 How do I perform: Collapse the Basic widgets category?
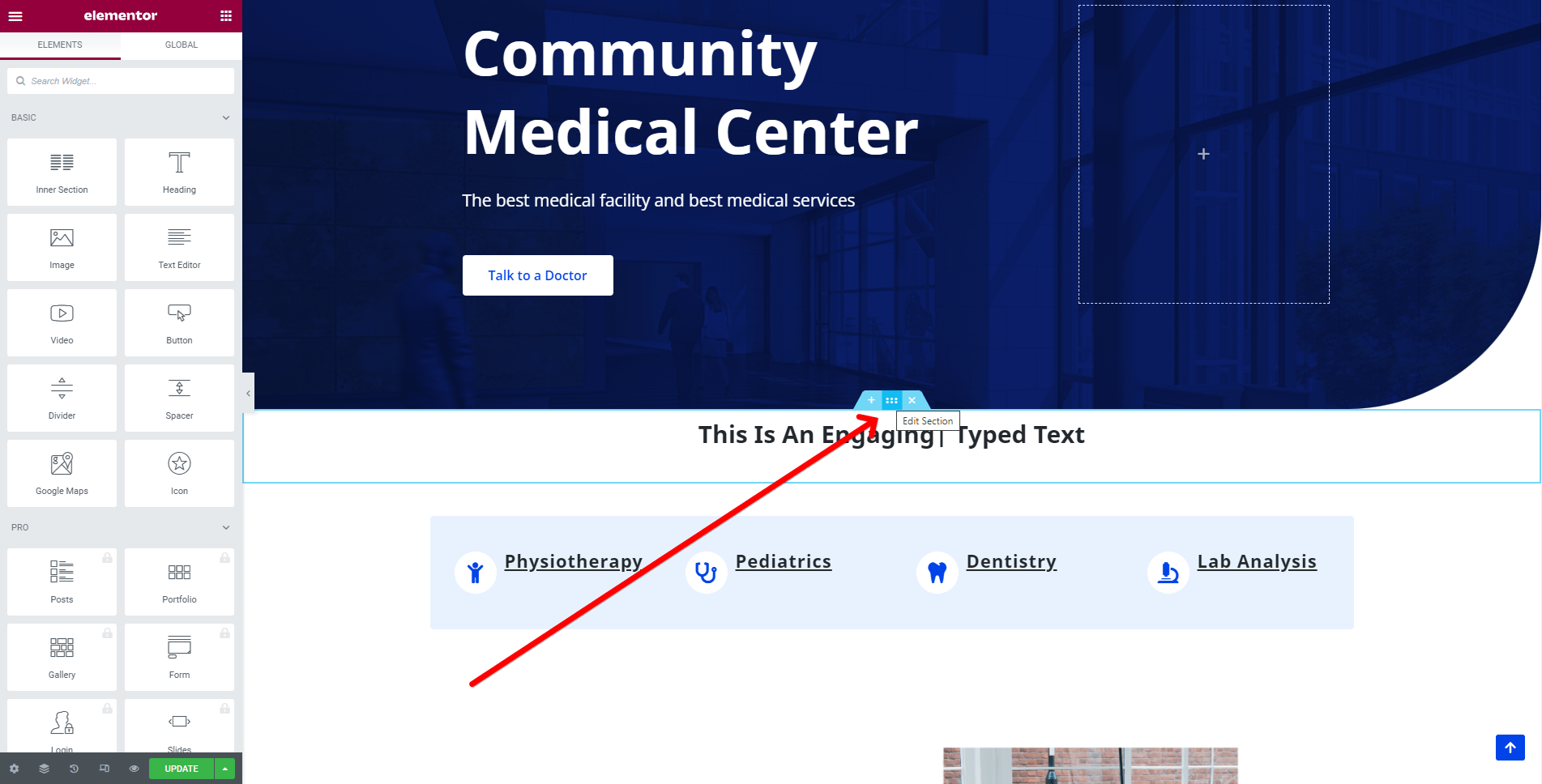point(226,117)
